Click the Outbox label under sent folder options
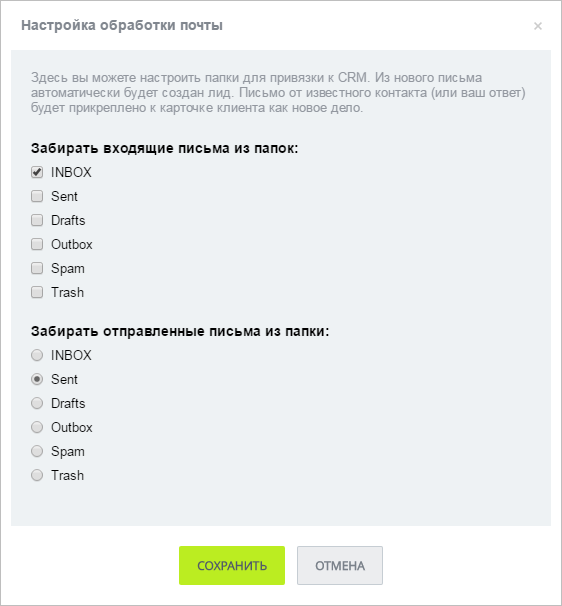The image size is (562, 606). pyautogui.click(x=72, y=427)
